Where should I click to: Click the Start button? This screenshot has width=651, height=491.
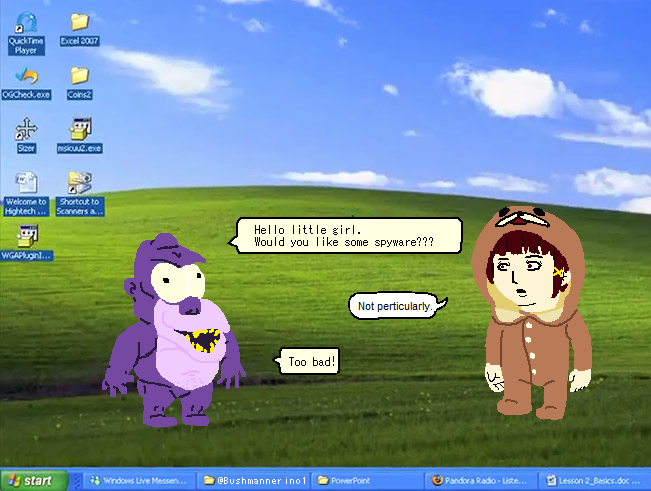pyautogui.click(x=34, y=481)
